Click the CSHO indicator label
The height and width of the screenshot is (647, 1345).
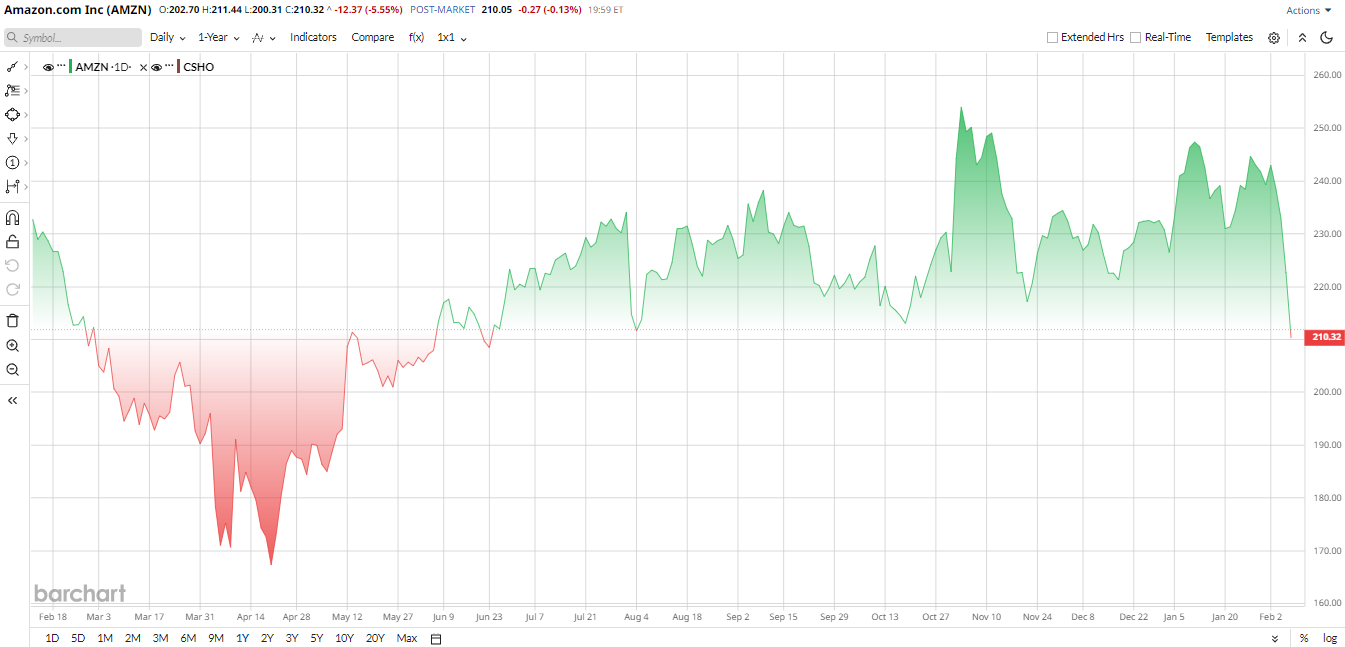[199, 67]
